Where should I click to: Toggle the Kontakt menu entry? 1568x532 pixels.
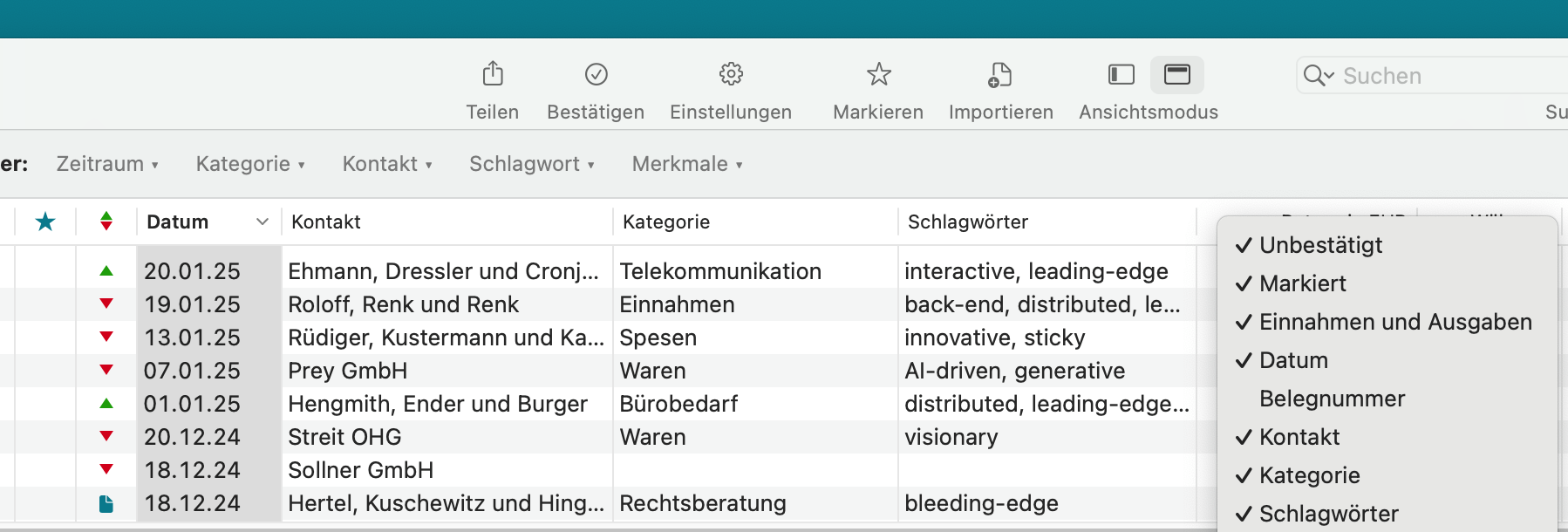click(1299, 437)
